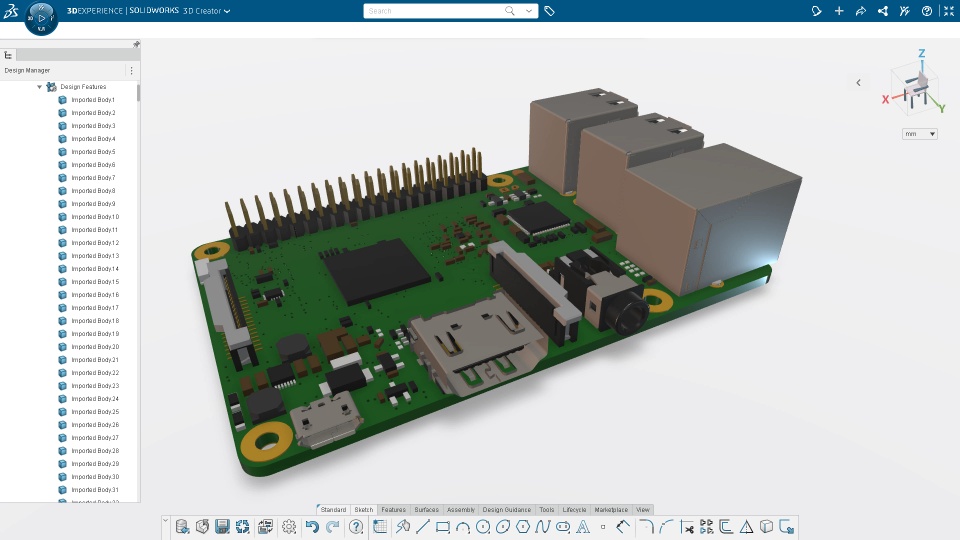Select the Circle sketch tool
Screen dimensions: 960x540
click(483, 527)
